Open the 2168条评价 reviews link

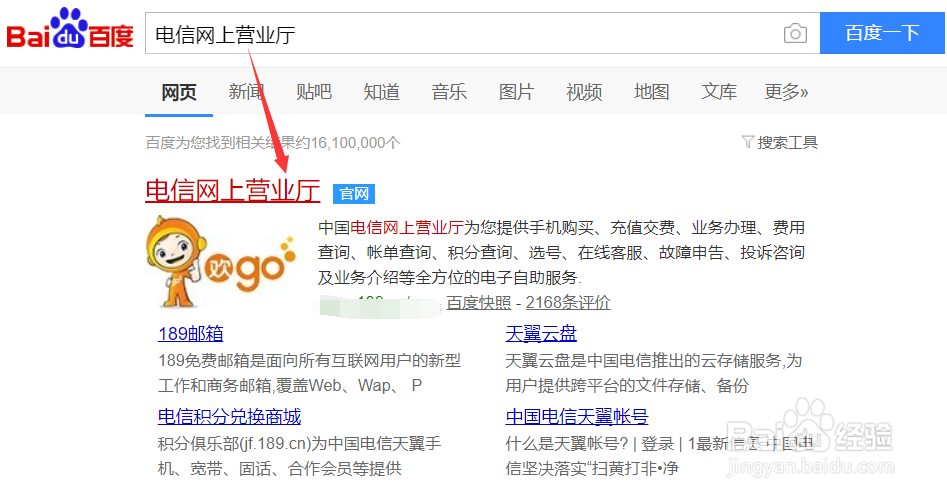click(x=568, y=303)
